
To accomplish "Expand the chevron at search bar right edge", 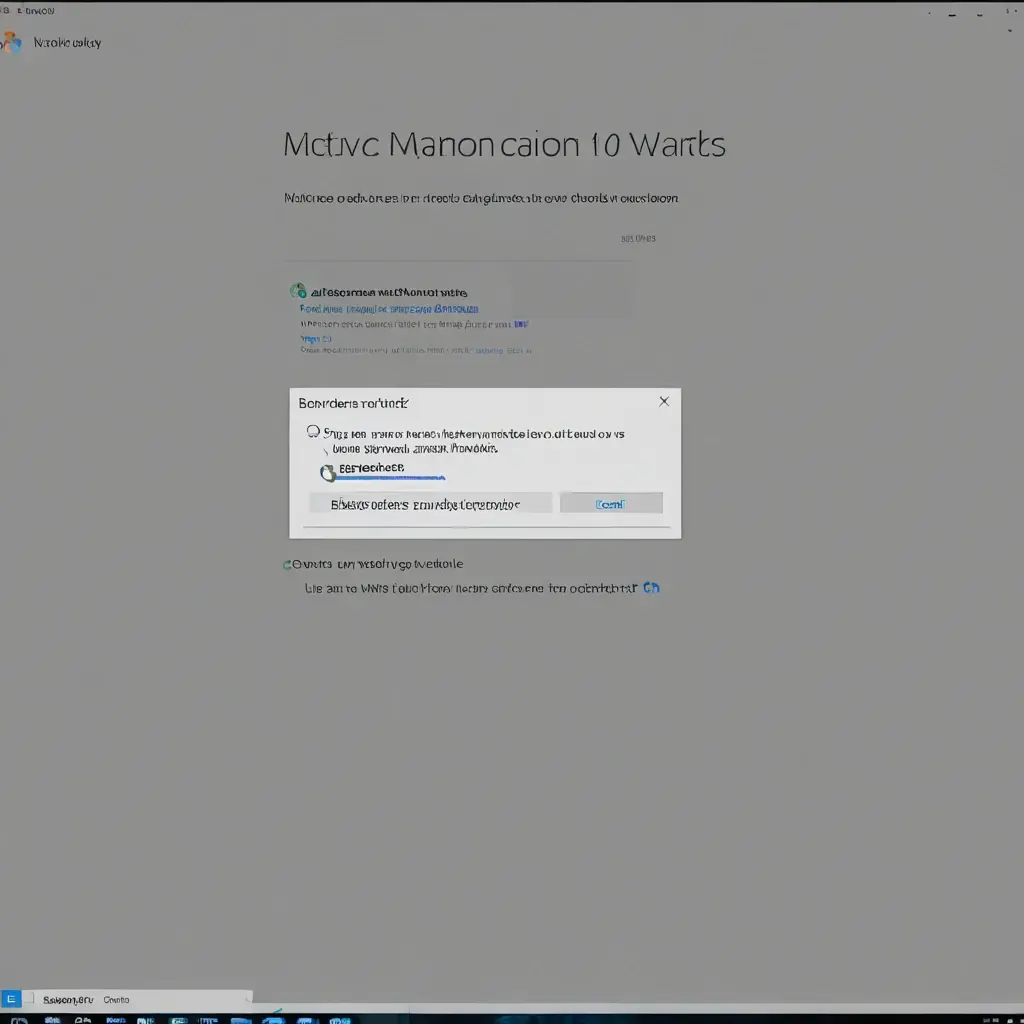I will (248, 999).
